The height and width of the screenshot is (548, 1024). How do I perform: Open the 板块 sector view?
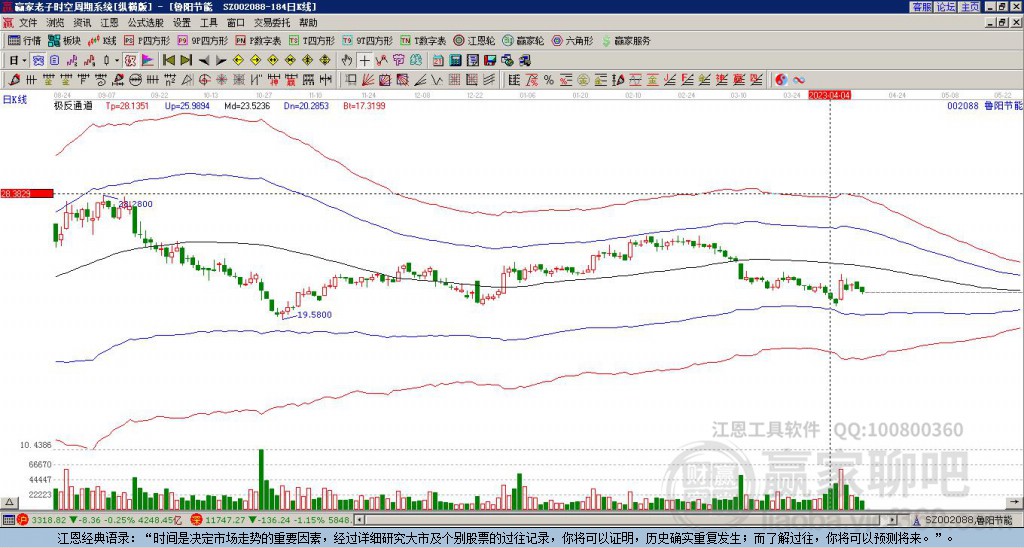tap(63, 40)
